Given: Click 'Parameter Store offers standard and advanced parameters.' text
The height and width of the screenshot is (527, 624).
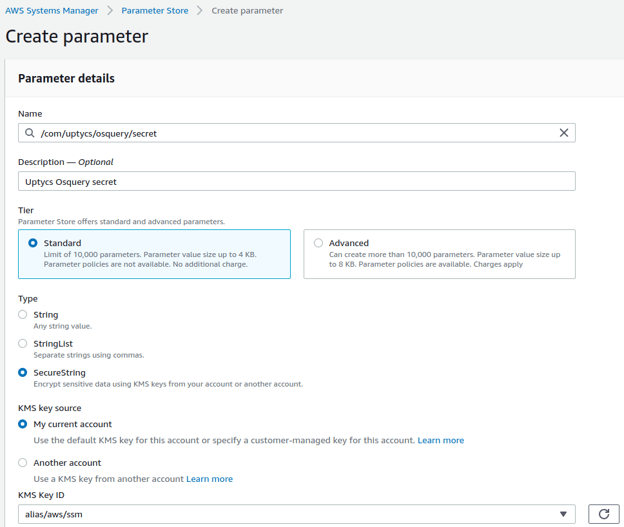Looking at the screenshot, I should pyautogui.click(x=121, y=222).
